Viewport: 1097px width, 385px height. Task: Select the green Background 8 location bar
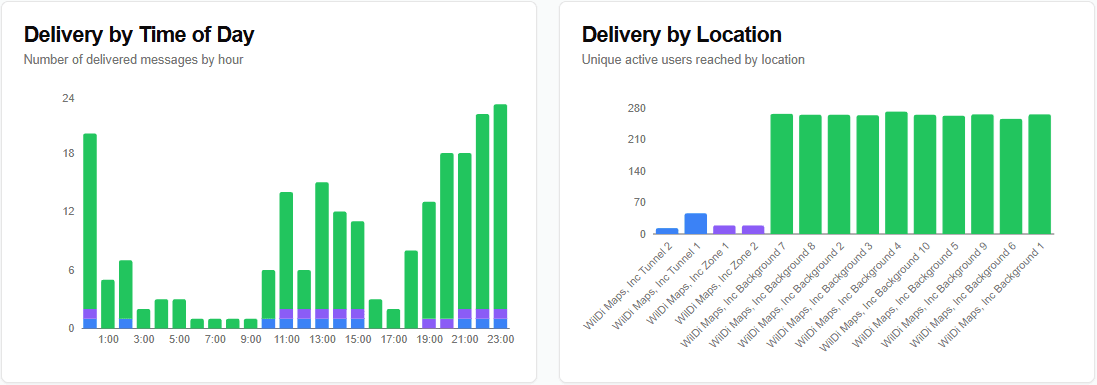[x=810, y=174]
